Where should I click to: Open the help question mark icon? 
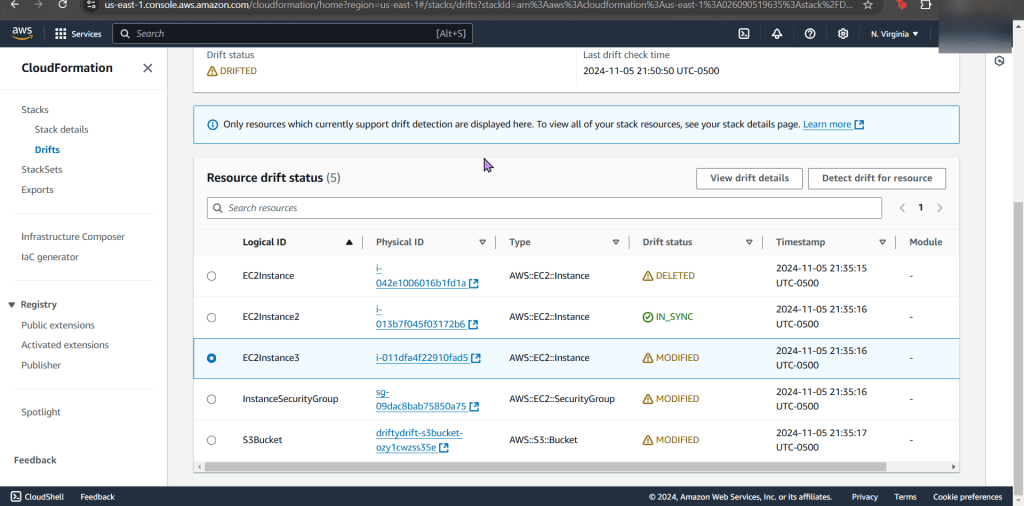810,34
